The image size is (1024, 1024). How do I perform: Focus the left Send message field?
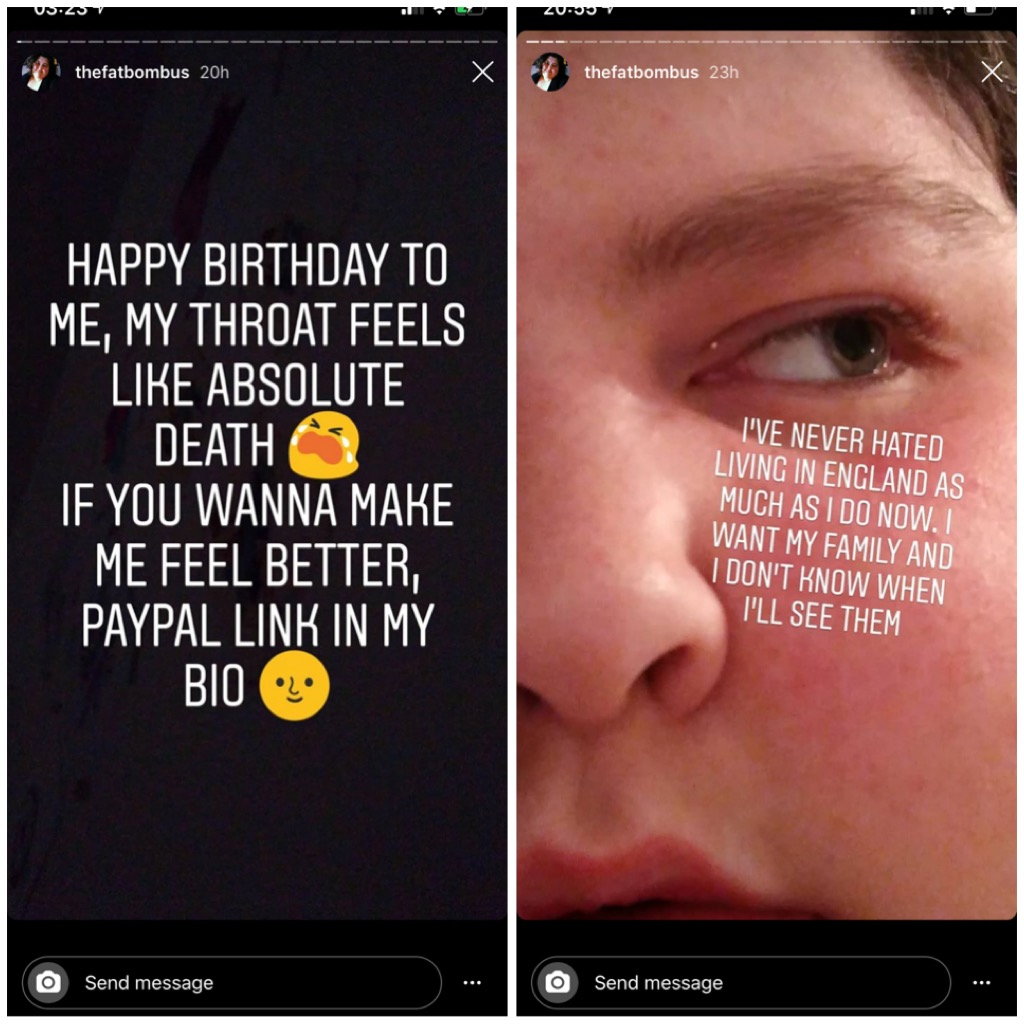pos(232,982)
